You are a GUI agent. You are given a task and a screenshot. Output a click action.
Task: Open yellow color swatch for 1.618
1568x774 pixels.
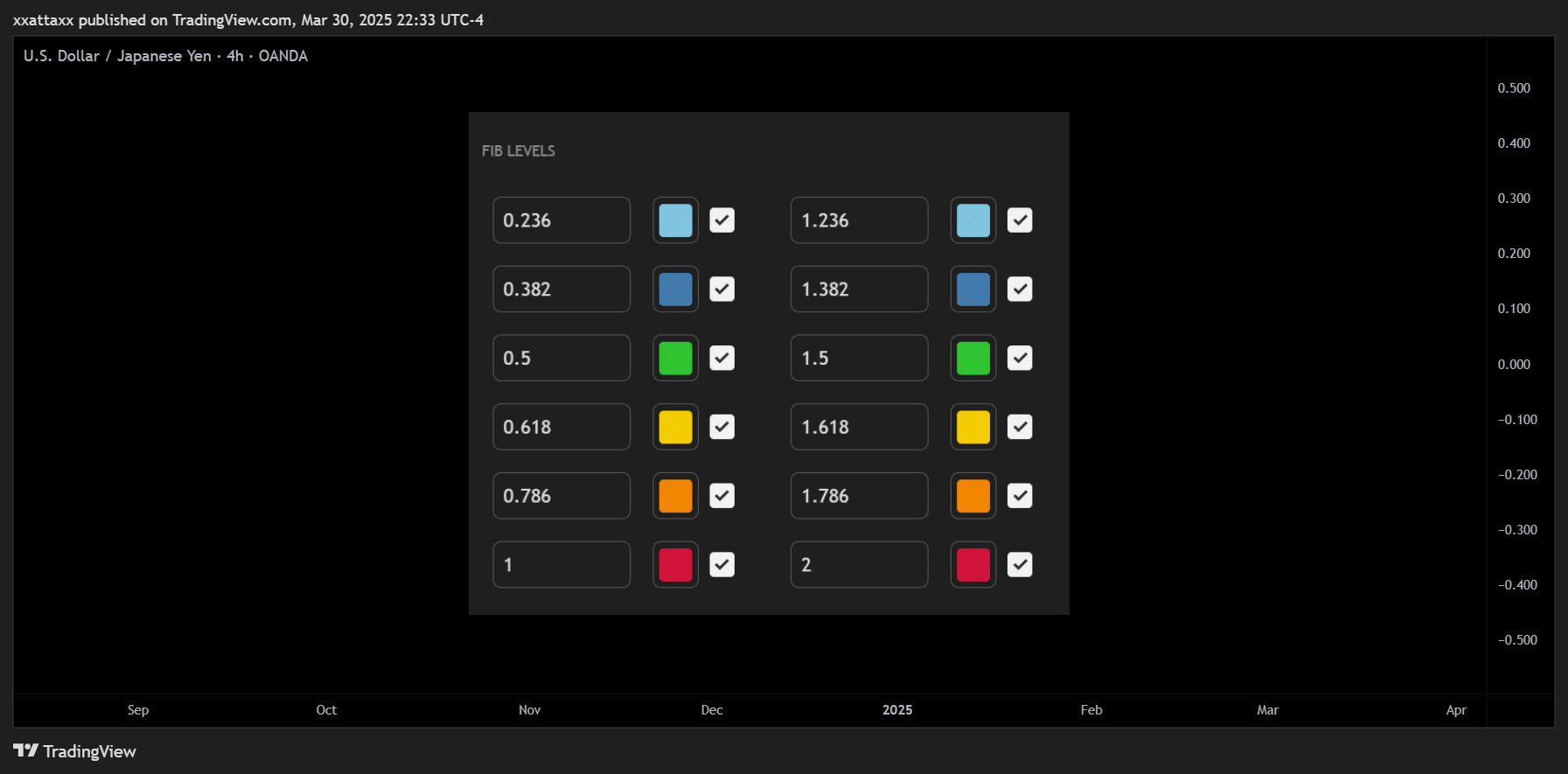click(x=973, y=427)
